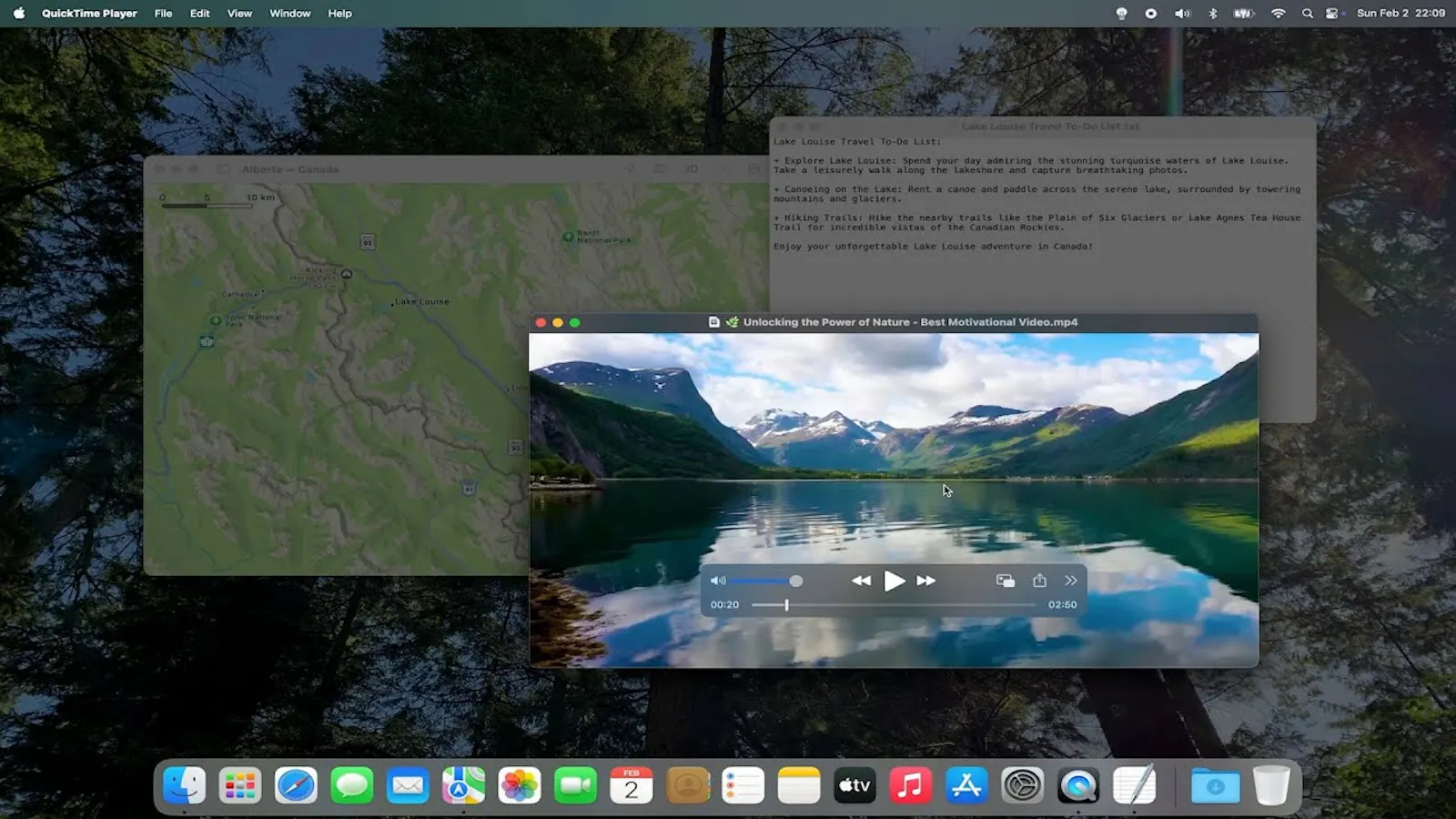Click the document proxy icon in video title

714,322
